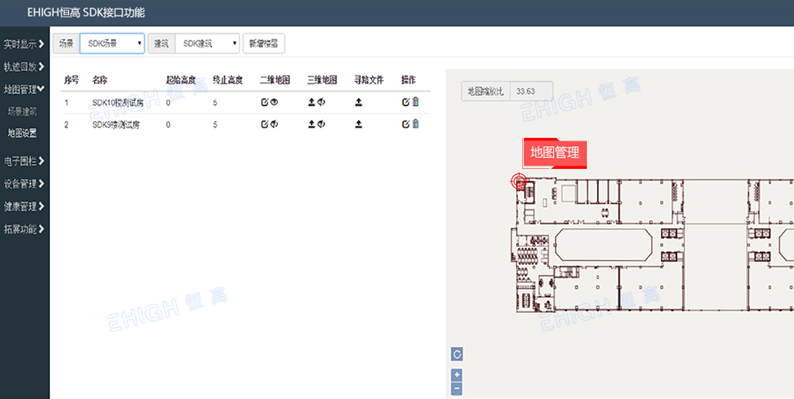Click the 地图缩放比 value field 33.63
The height and width of the screenshot is (399, 794).
pyautogui.click(x=531, y=92)
